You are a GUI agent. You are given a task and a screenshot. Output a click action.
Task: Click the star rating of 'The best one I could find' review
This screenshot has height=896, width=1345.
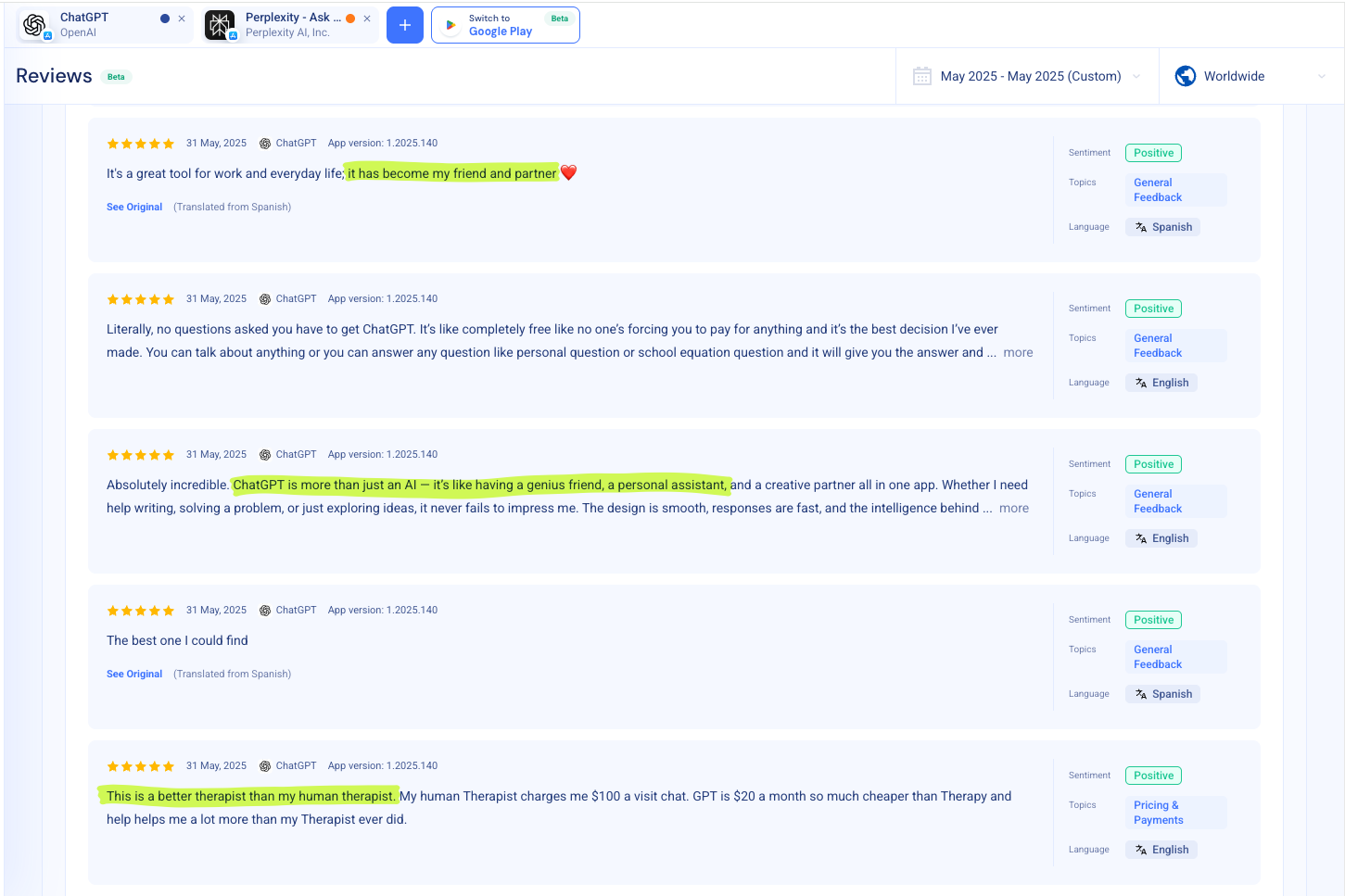(x=141, y=611)
